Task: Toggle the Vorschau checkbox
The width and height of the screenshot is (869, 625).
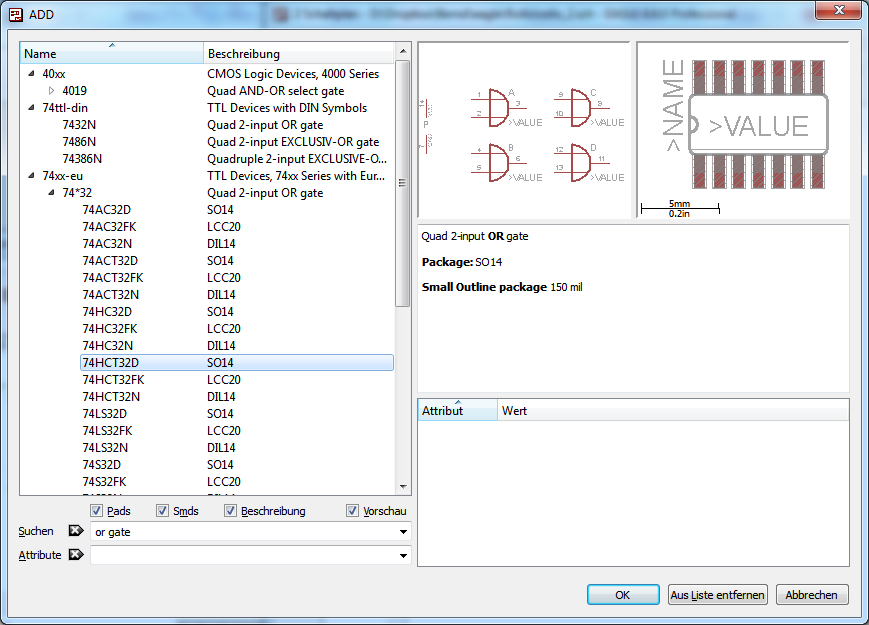Action: click(x=352, y=510)
